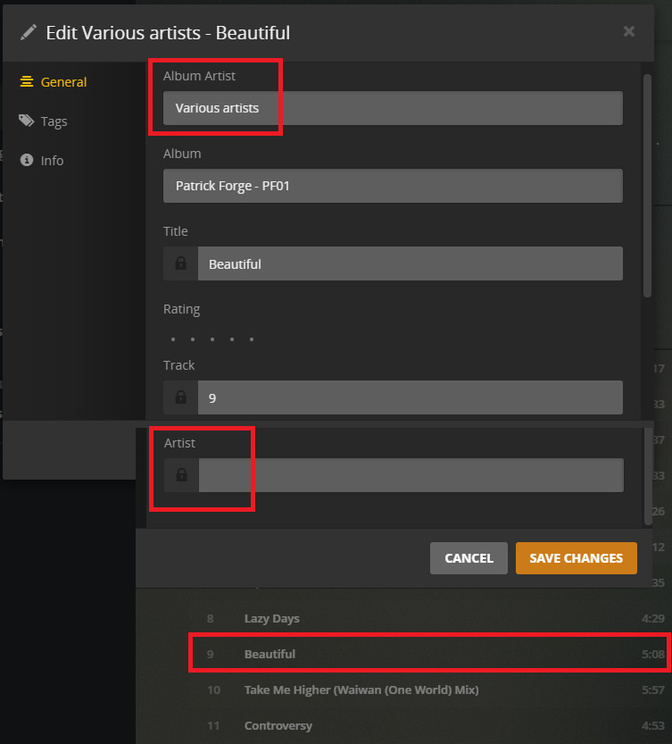This screenshot has width=672, height=744.
Task: Click the 5:57 duration of Take Me Higher
Action: point(653,690)
